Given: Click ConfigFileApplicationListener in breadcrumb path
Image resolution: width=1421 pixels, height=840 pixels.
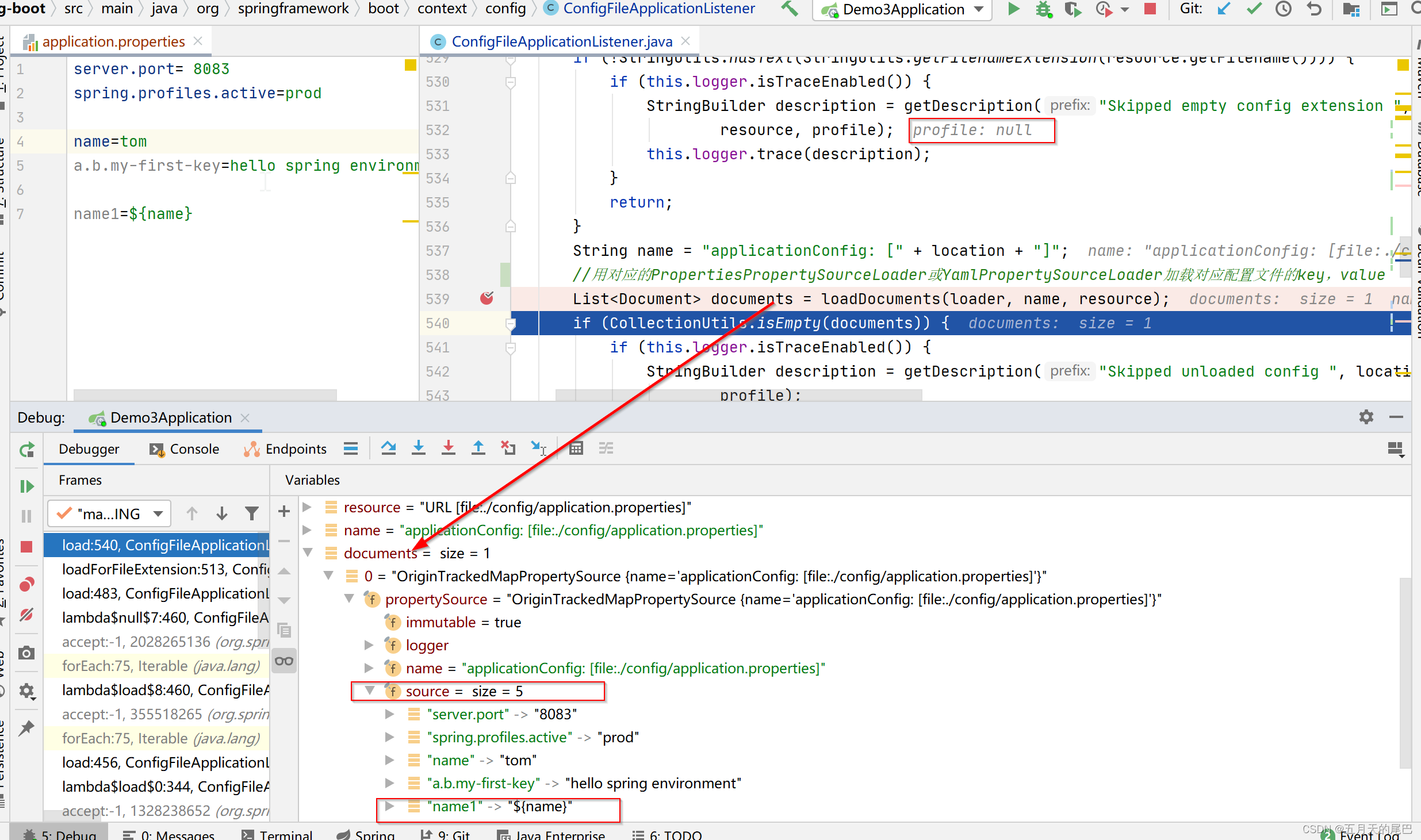Looking at the screenshot, I should pos(658,9).
